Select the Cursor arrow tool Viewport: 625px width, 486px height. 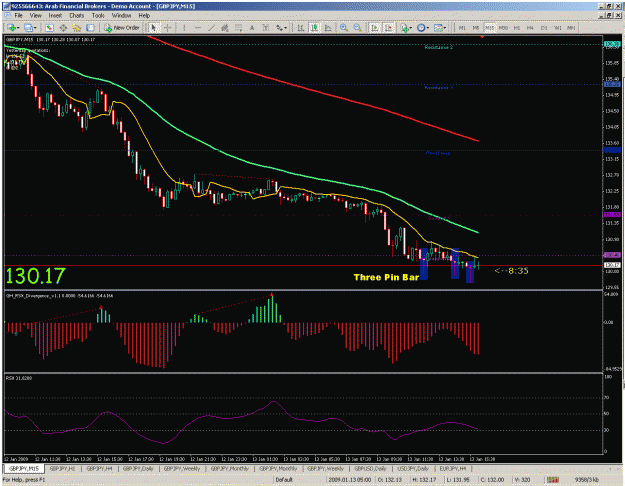tap(153, 28)
